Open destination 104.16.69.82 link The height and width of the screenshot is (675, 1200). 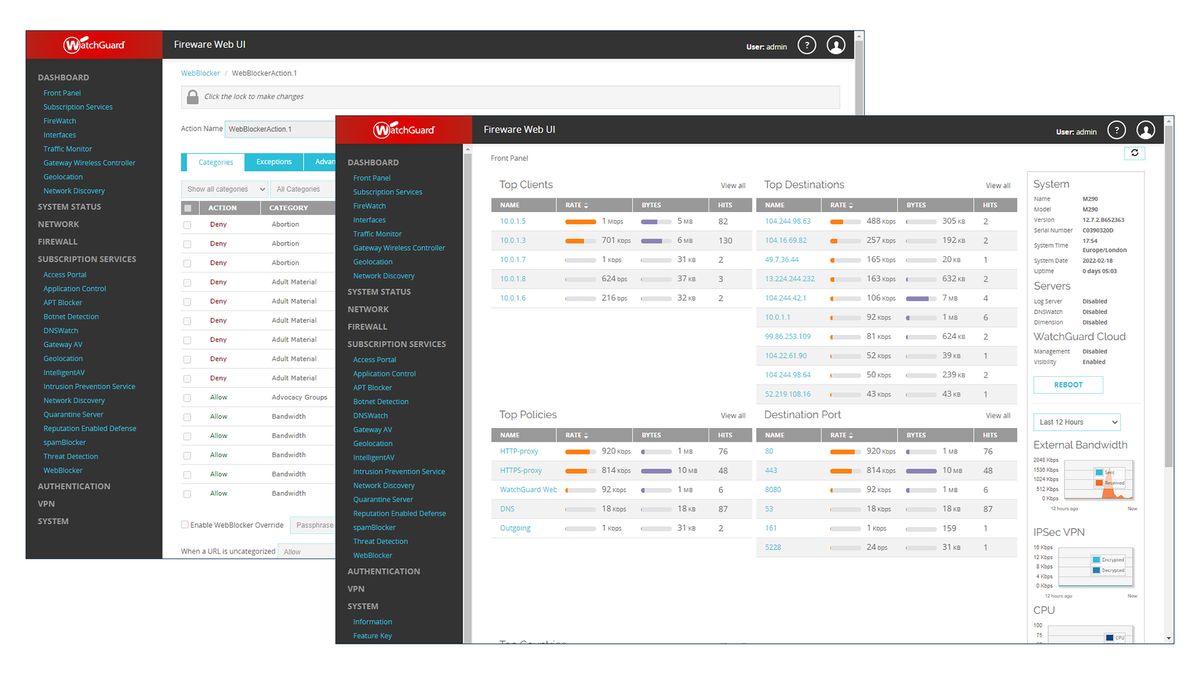click(786, 240)
